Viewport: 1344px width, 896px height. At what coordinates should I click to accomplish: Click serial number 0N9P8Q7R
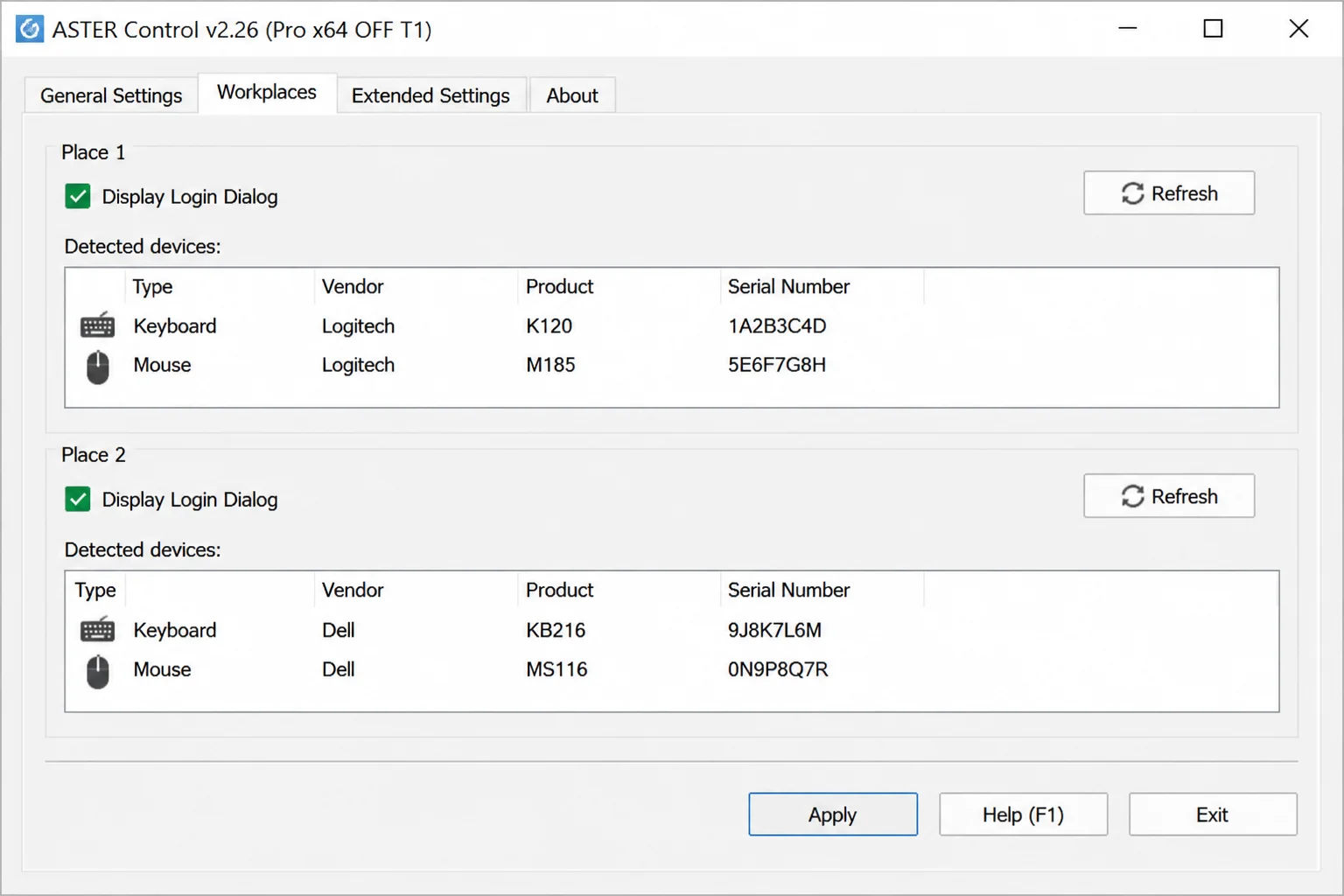pyautogui.click(x=778, y=669)
